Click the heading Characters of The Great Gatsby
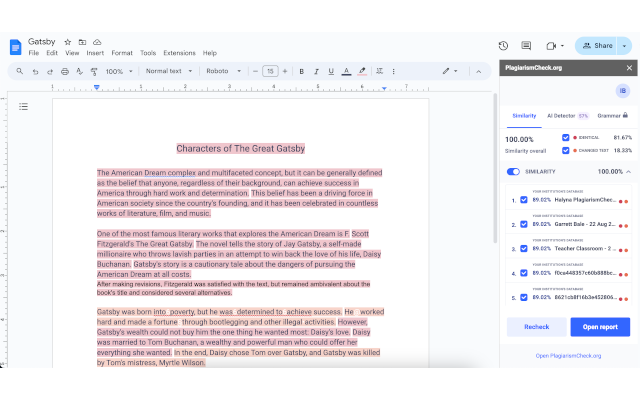The image size is (640, 400). point(241,149)
